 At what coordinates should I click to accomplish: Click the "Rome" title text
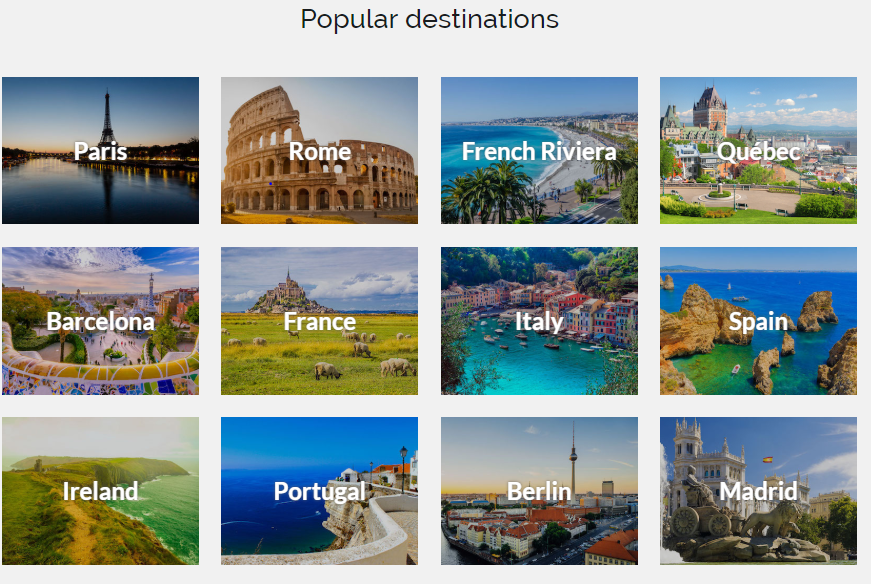319,151
